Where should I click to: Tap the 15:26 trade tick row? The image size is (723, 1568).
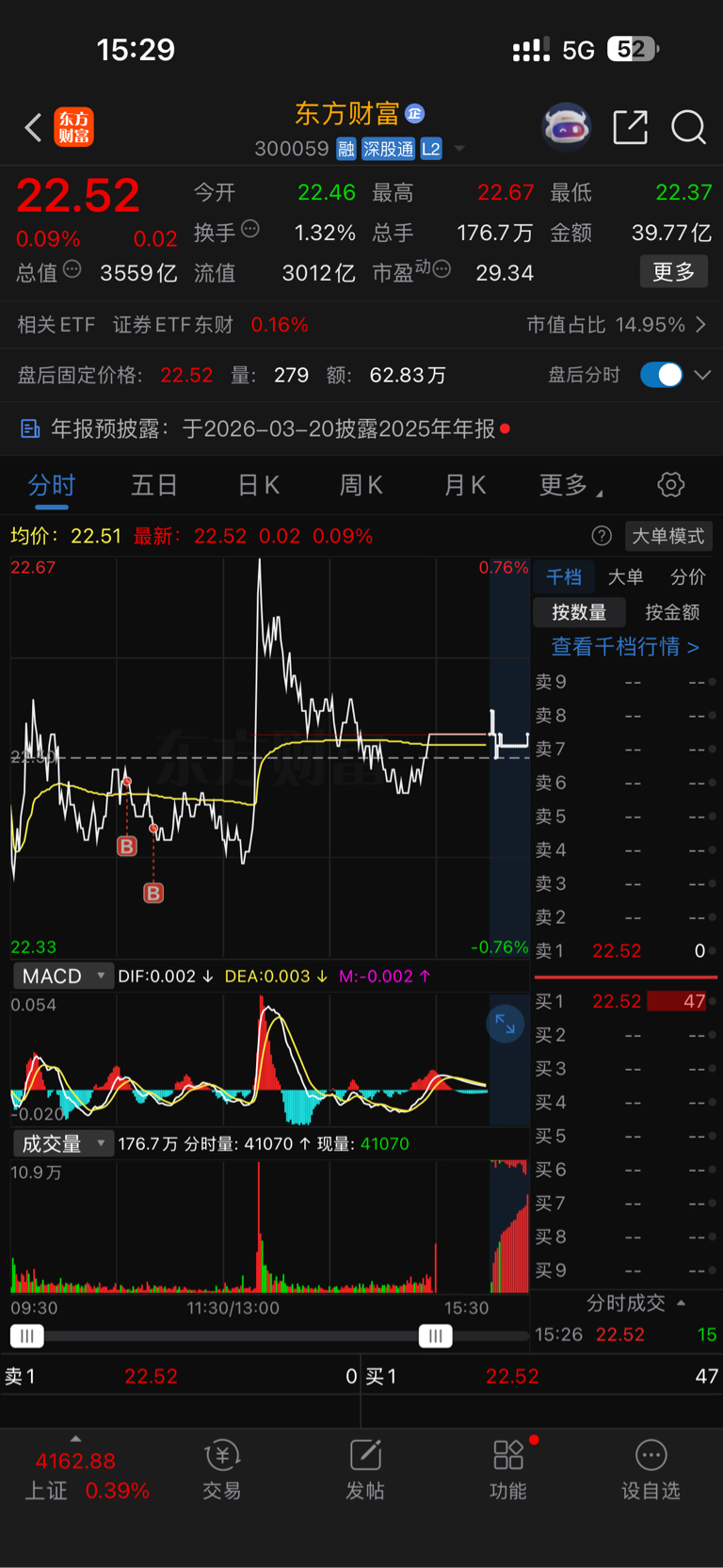click(625, 1334)
